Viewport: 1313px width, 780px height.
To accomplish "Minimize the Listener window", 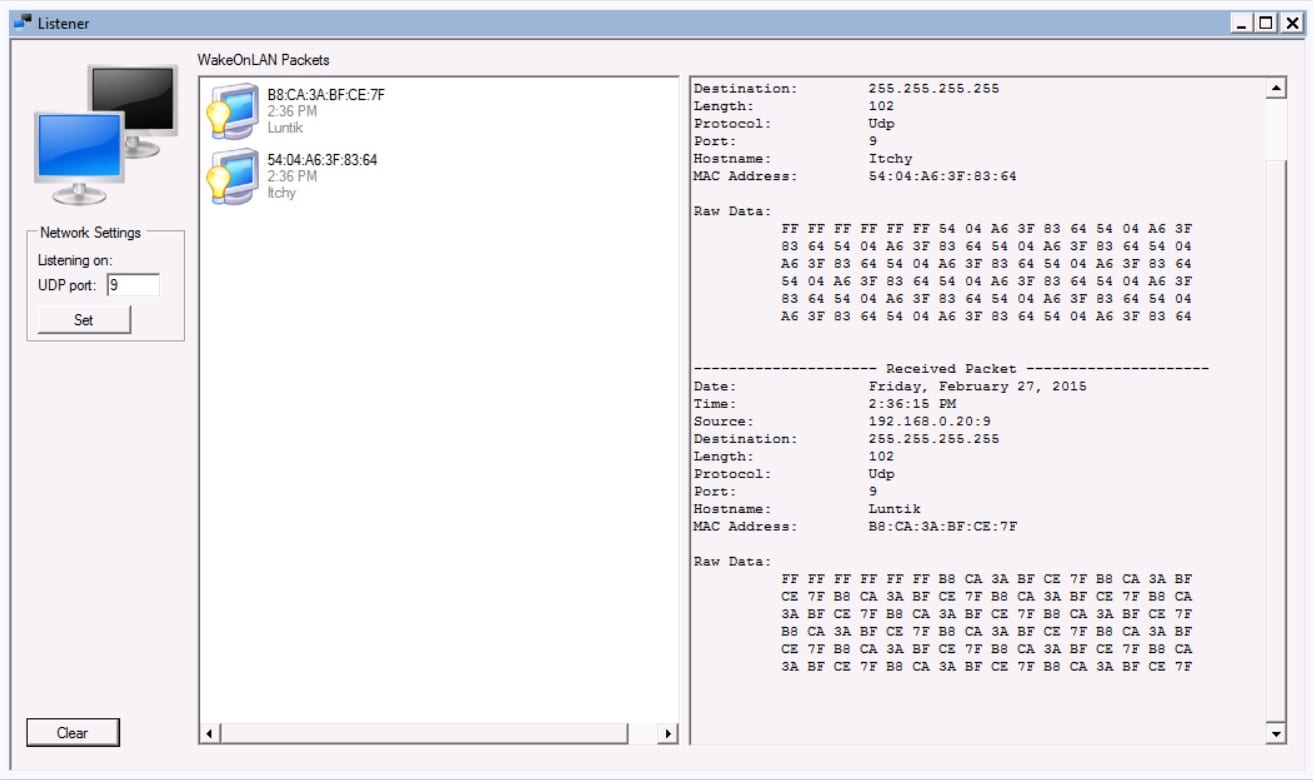I will point(1243,23).
